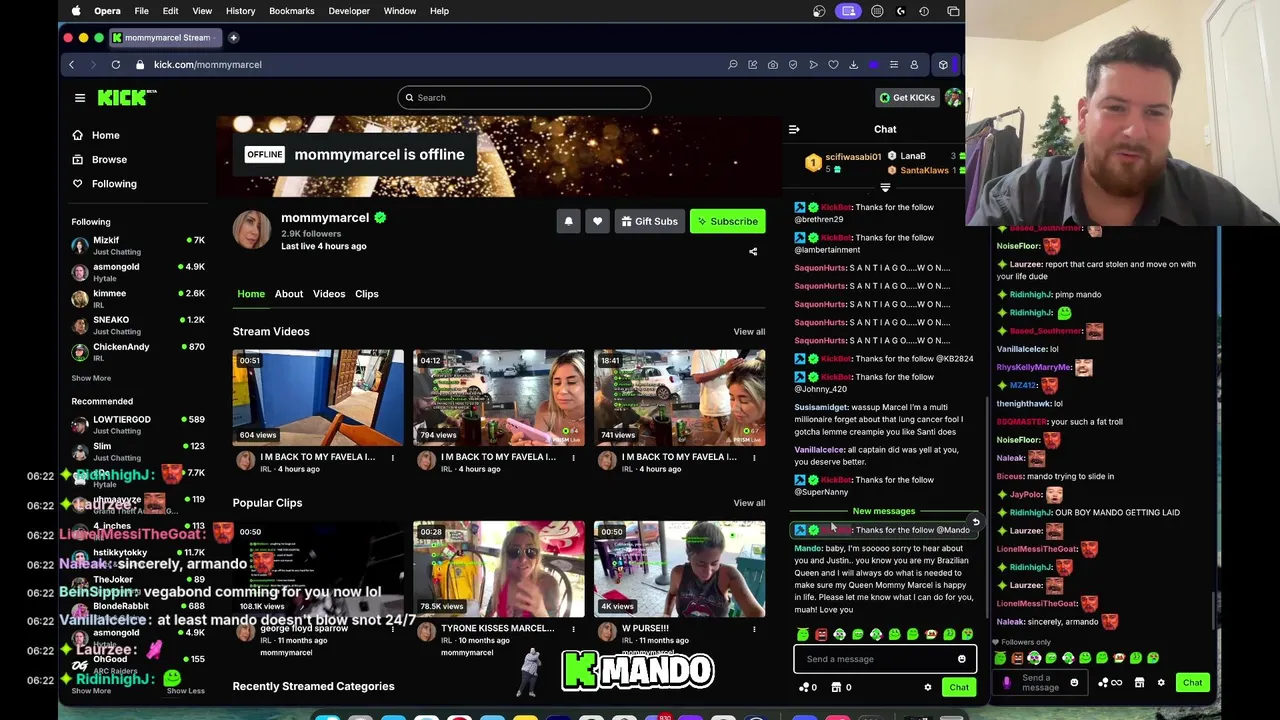Switch to the Clips tab
Screen dimensions: 1280x720
tap(367, 294)
